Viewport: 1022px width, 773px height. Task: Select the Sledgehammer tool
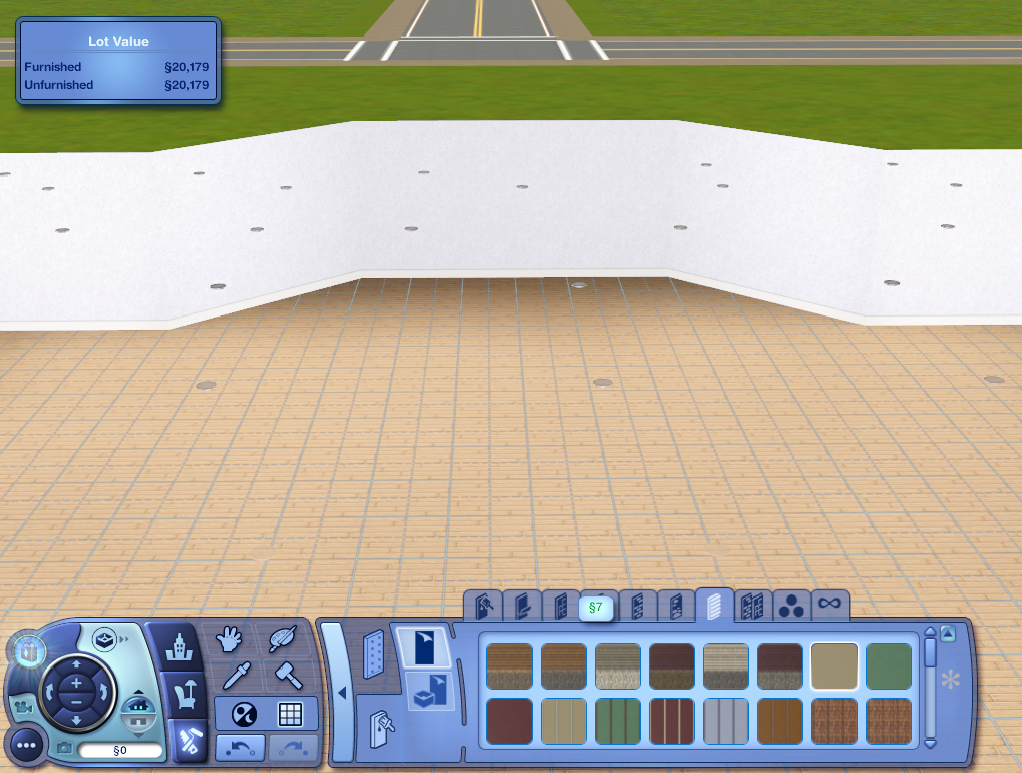coord(288,675)
